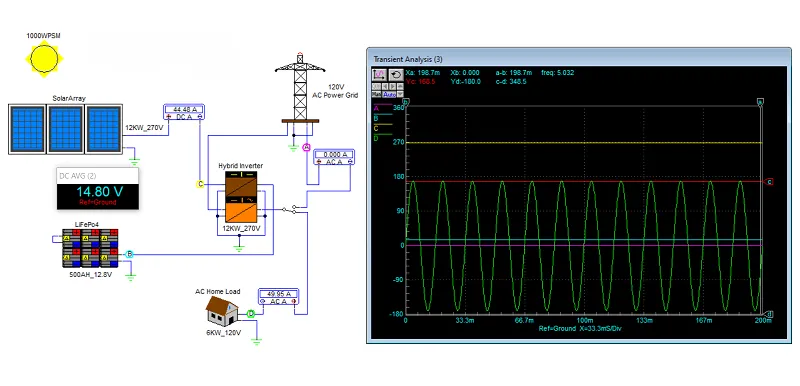800x386 pixels.
Task: Click the ground symbol under the inverter
Action: pos(239,248)
